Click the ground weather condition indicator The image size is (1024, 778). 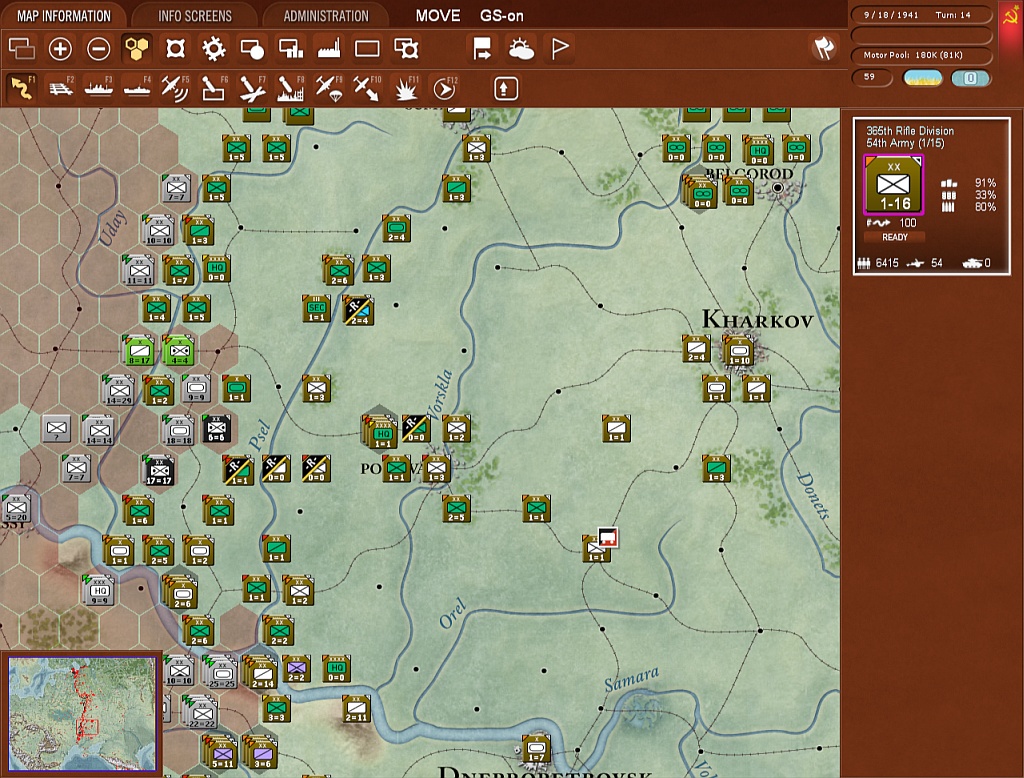(x=922, y=78)
